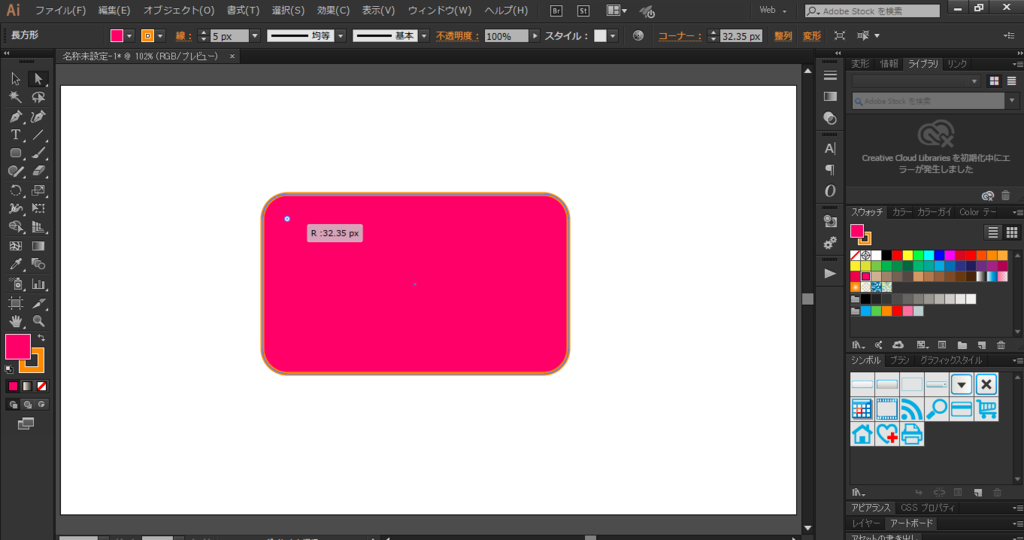Open the 線 stroke panel link
Screen dimensions: 1024x540
[x=183, y=36]
